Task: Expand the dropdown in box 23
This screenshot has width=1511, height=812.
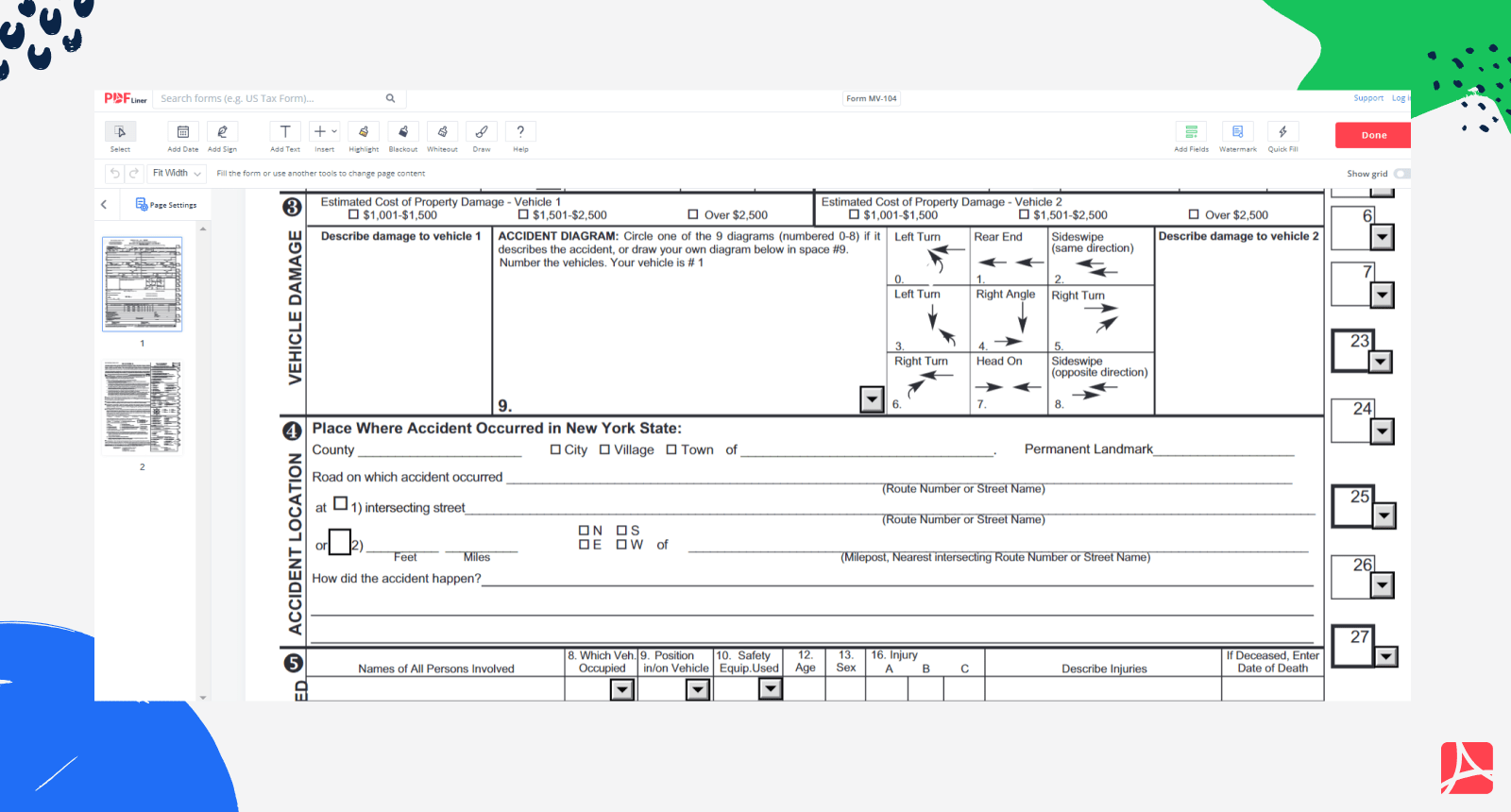Action: tap(1381, 362)
